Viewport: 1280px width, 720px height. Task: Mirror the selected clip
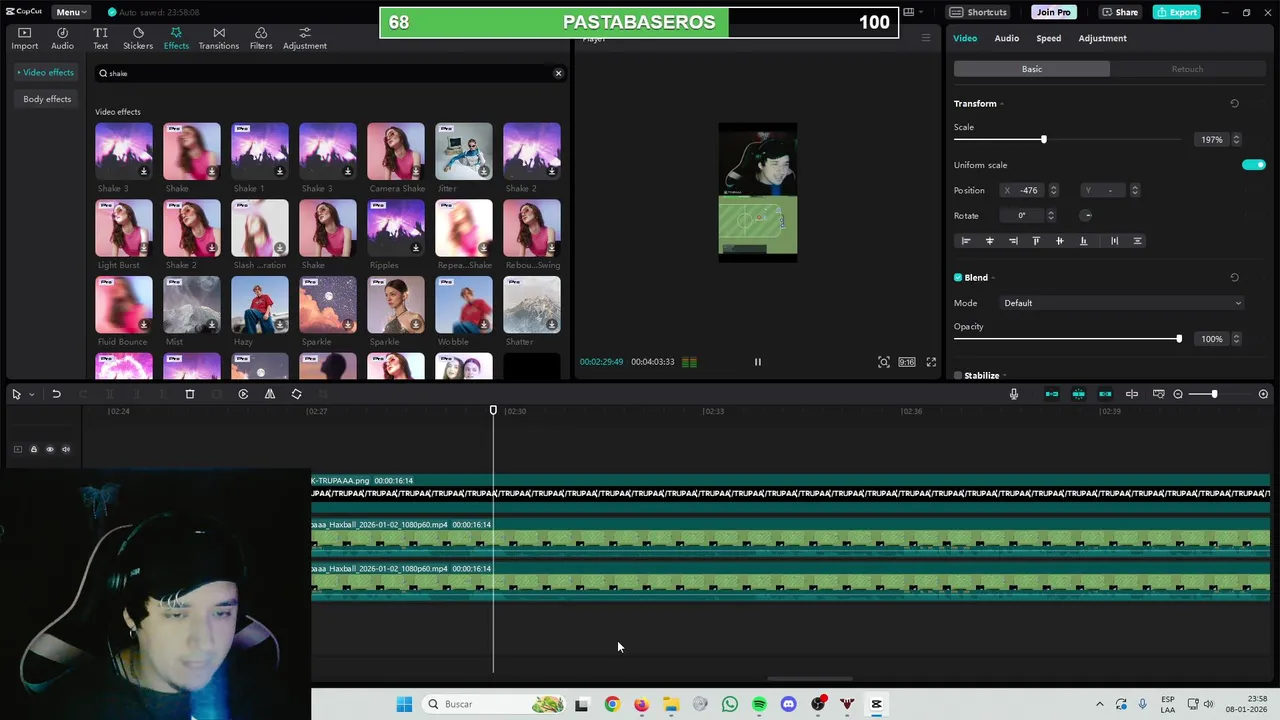(269, 394)
